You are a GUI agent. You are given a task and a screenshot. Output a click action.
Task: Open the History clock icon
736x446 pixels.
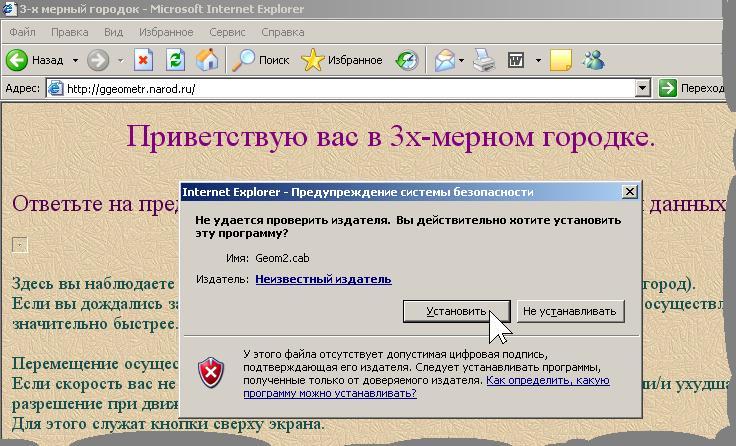pyautogui.click(x=406, y=60)
